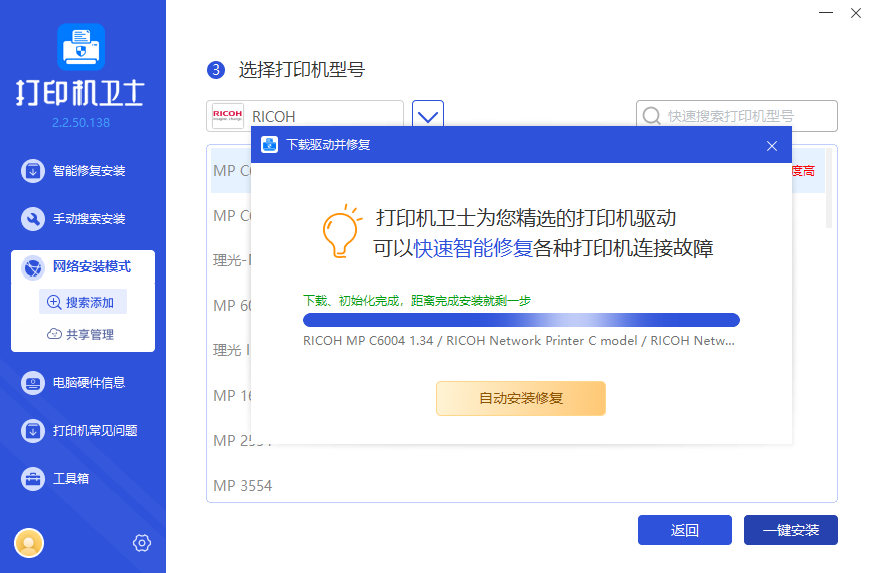Viewport: 875px width, 573px height.
Task: Click the 手动搜索安装 wrench icon
Action: (33, 219)
